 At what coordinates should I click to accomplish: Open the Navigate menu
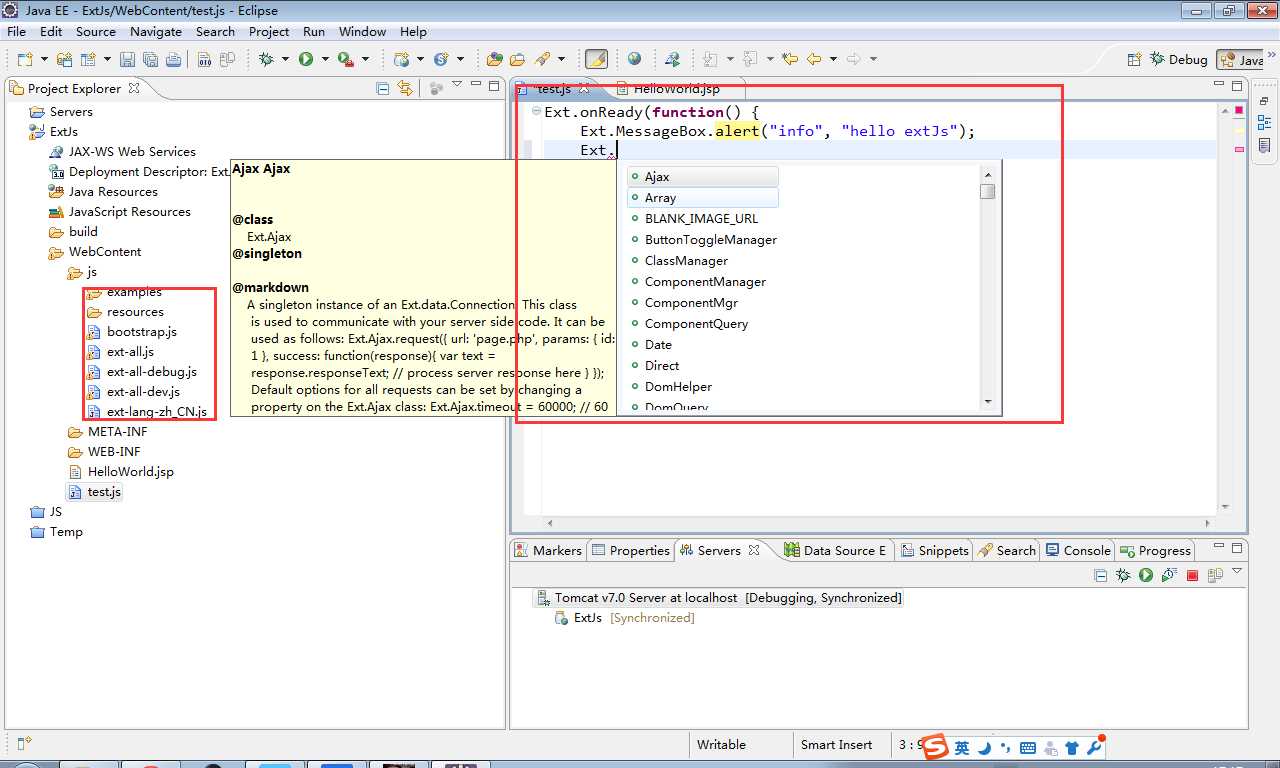click(156, 31)
